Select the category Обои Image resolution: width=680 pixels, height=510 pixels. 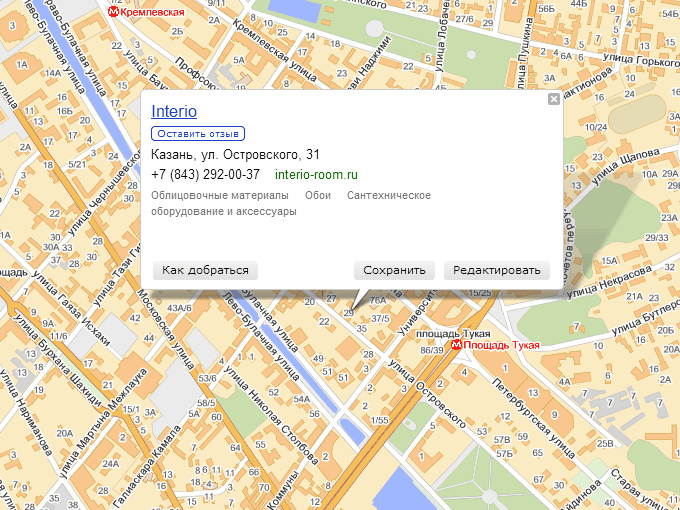click(x=318, y=195)
